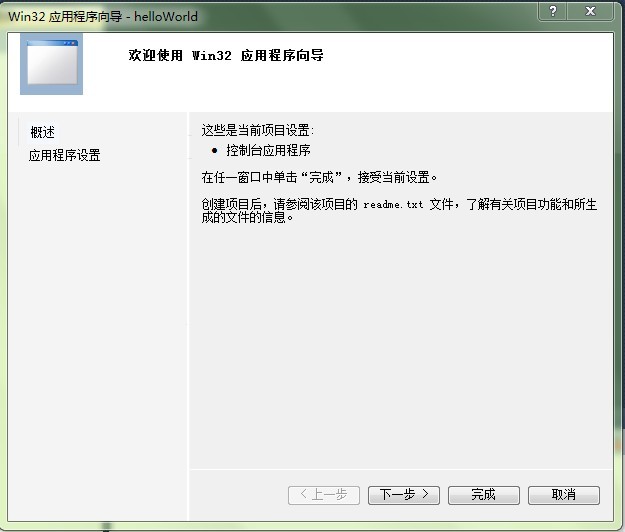The width and height of the screenshot is (625, 532).
Task: Click the readme.txt text
Action: point(393,205)
